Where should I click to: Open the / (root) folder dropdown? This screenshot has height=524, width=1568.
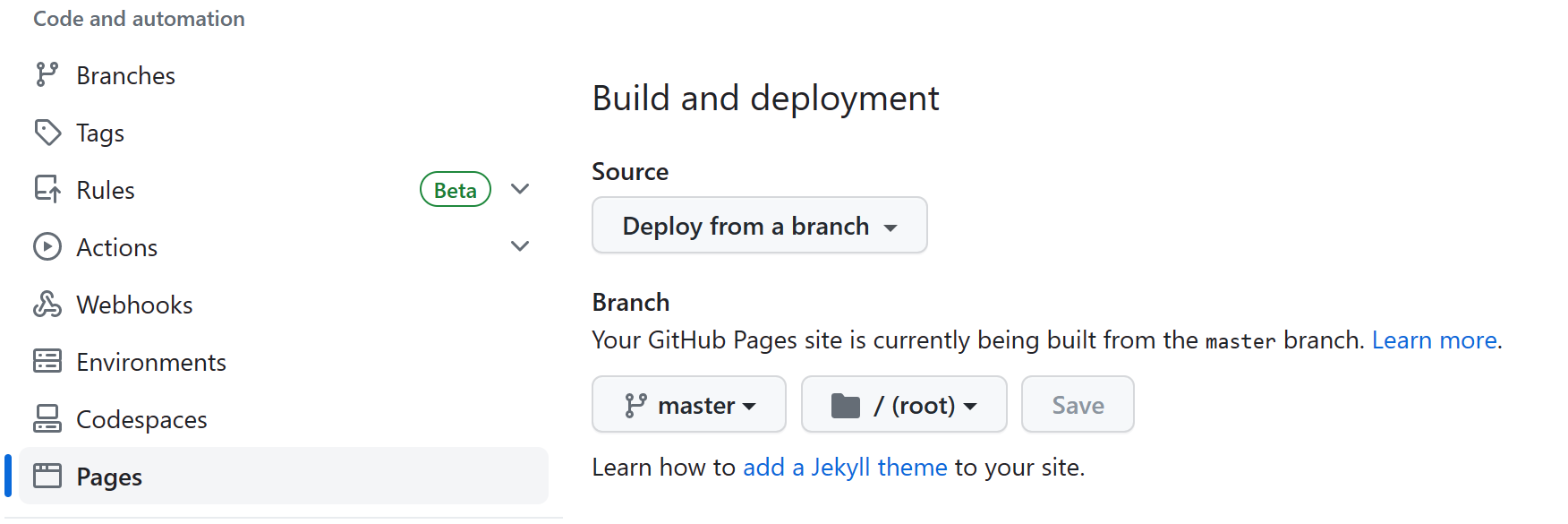click(x=903, y=405)
